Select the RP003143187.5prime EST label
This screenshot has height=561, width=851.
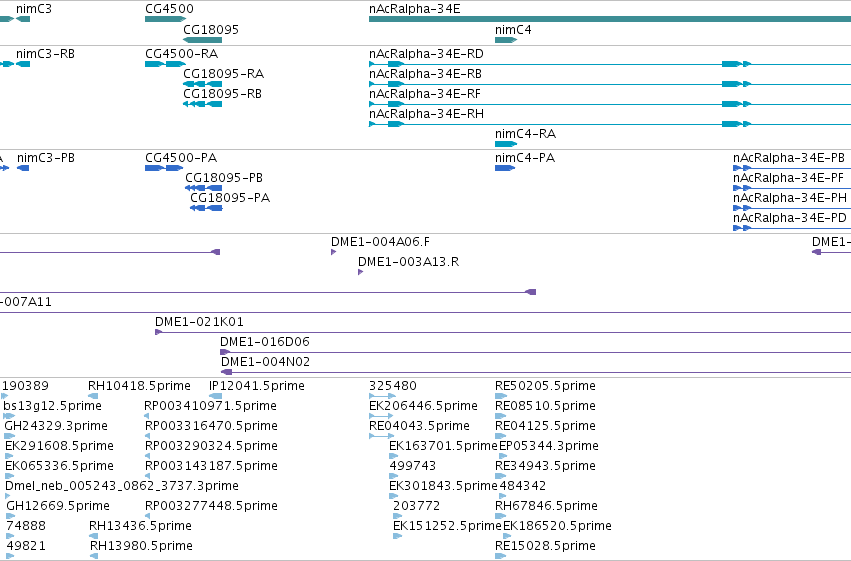point(212,466)
